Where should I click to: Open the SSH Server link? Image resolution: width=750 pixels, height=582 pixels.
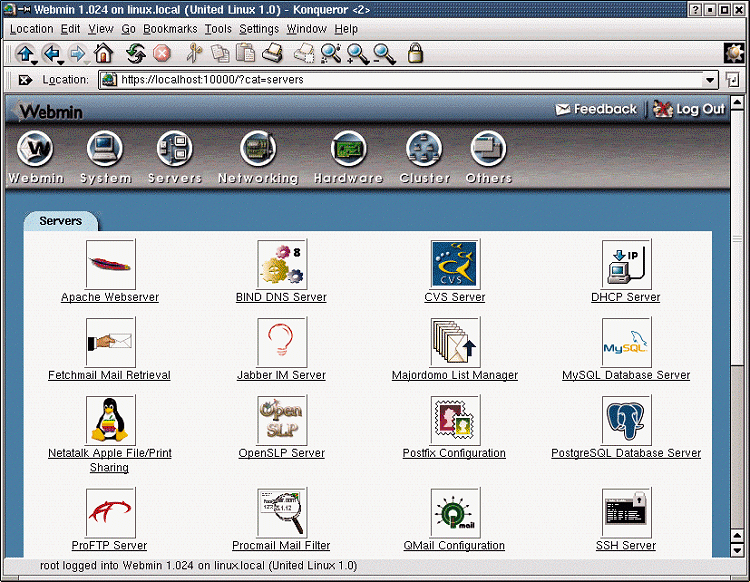(626, 545)
